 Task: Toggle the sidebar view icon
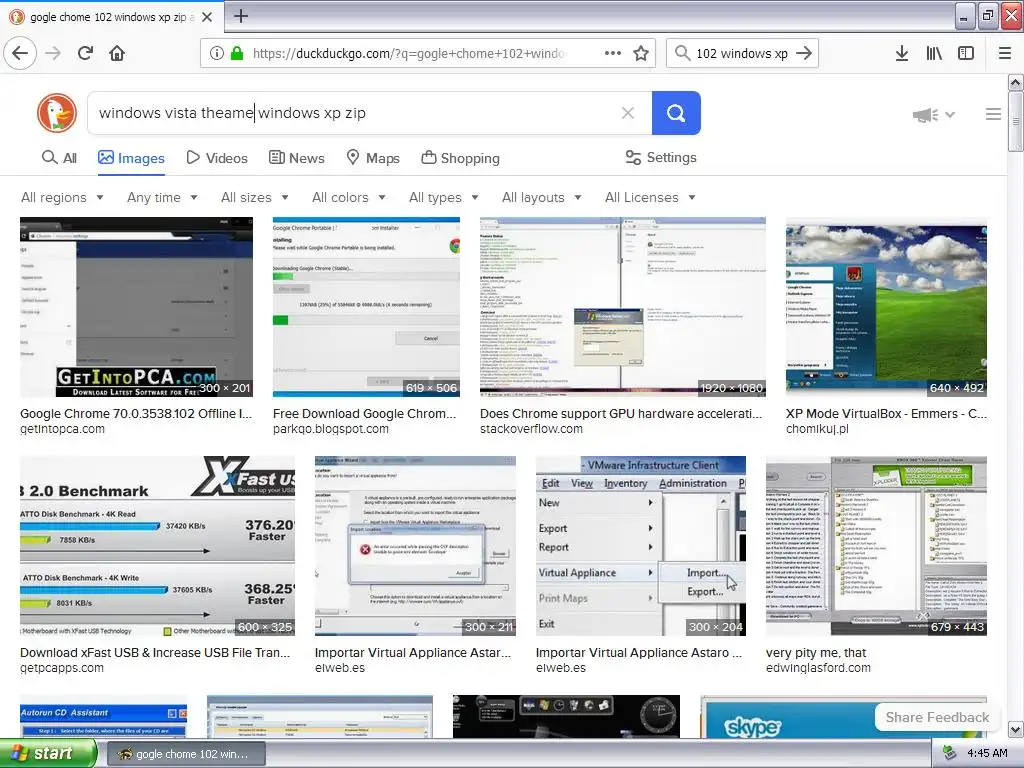tap(966, 53)
